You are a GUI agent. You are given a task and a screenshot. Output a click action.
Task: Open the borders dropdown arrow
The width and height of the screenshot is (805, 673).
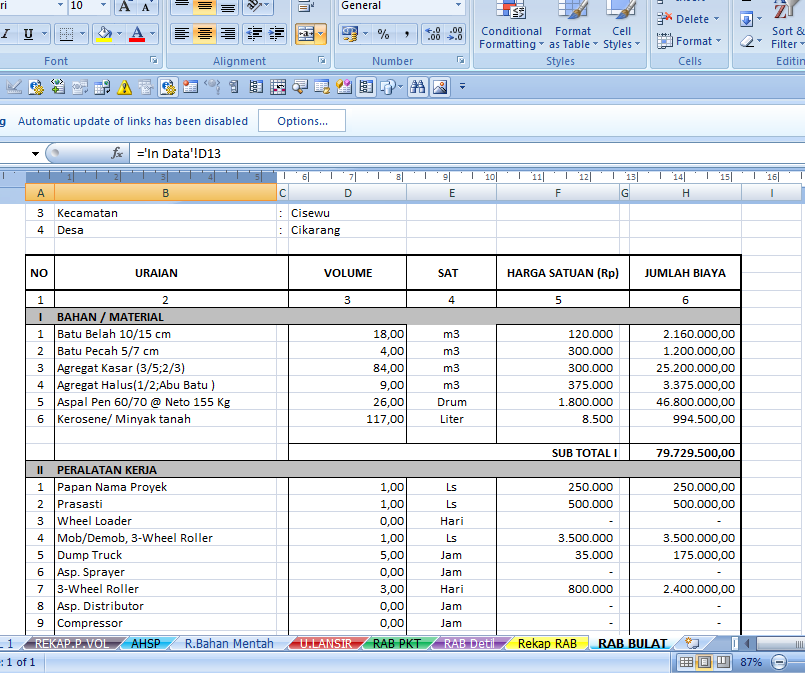pos(82,34)
